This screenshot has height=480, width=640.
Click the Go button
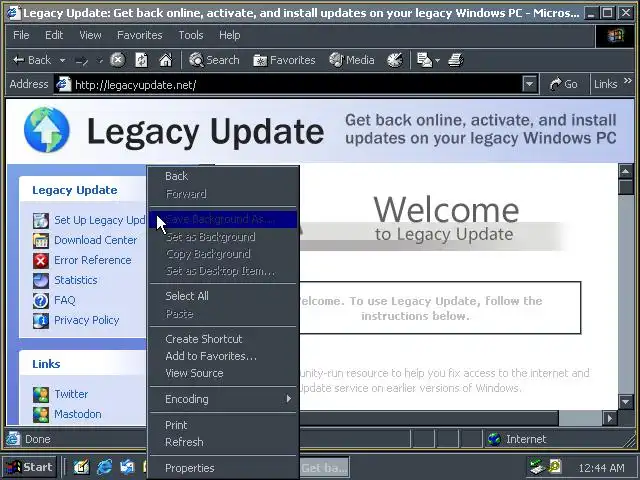pos(563,84)
